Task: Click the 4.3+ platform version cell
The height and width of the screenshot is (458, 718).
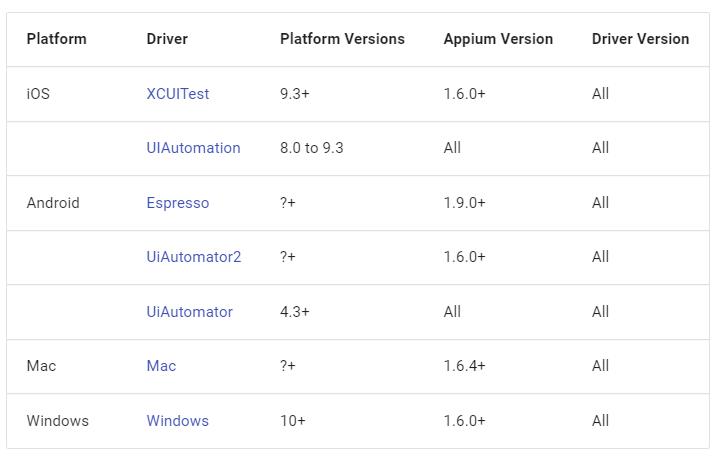Action: 295,312
